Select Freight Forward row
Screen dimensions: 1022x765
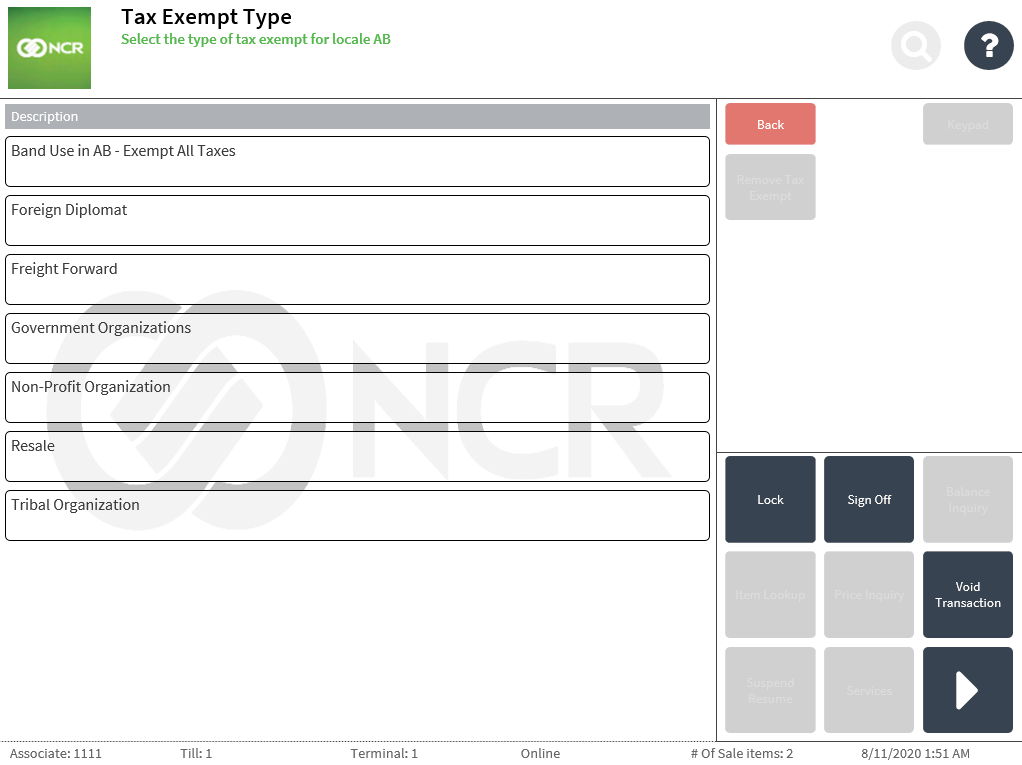(357, 280)
